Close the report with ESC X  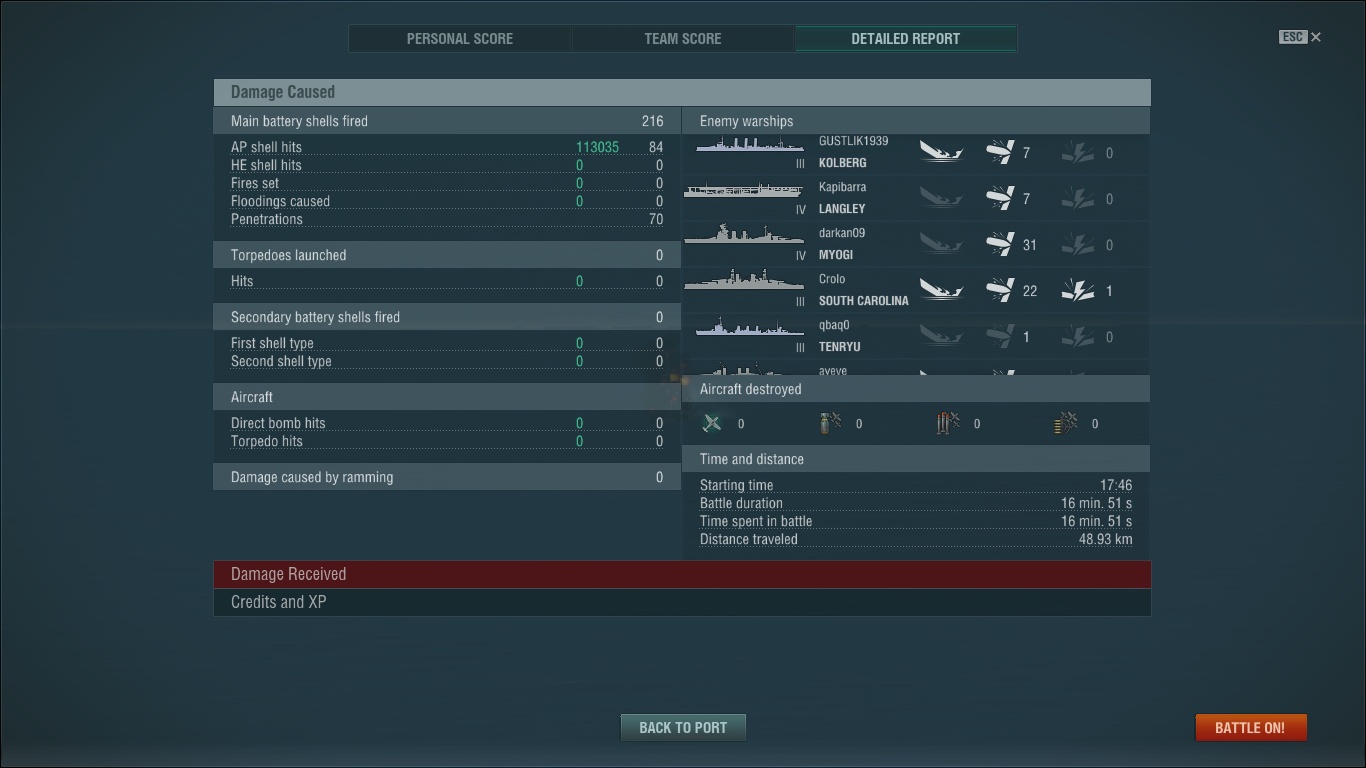coord(1300,37)
